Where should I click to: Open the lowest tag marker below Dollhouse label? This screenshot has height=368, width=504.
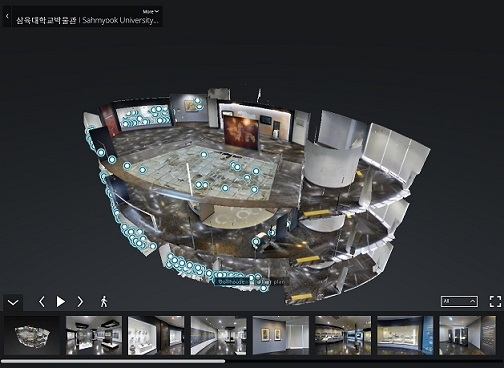pos(263,288)
